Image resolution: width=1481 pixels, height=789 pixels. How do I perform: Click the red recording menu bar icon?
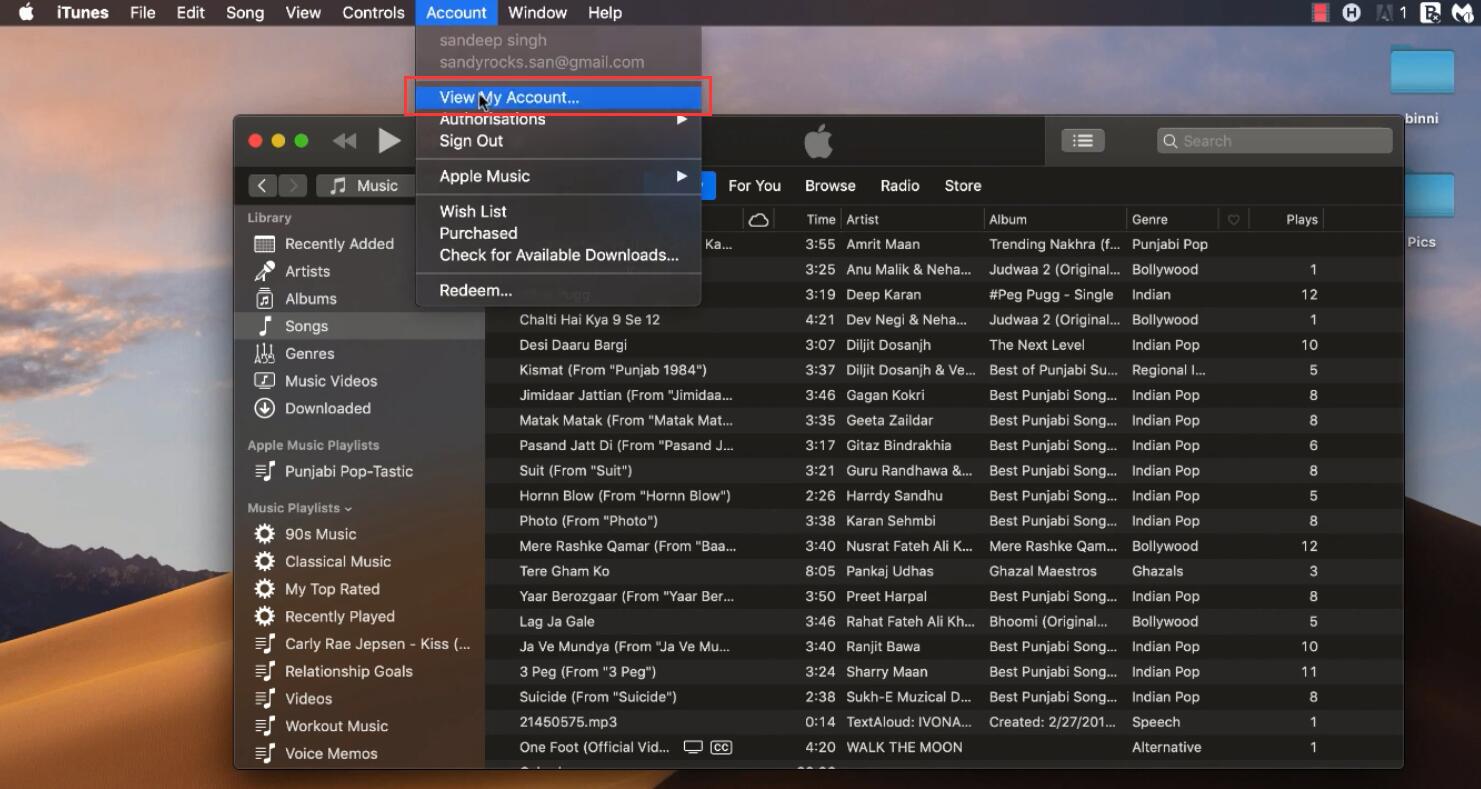1320,12
